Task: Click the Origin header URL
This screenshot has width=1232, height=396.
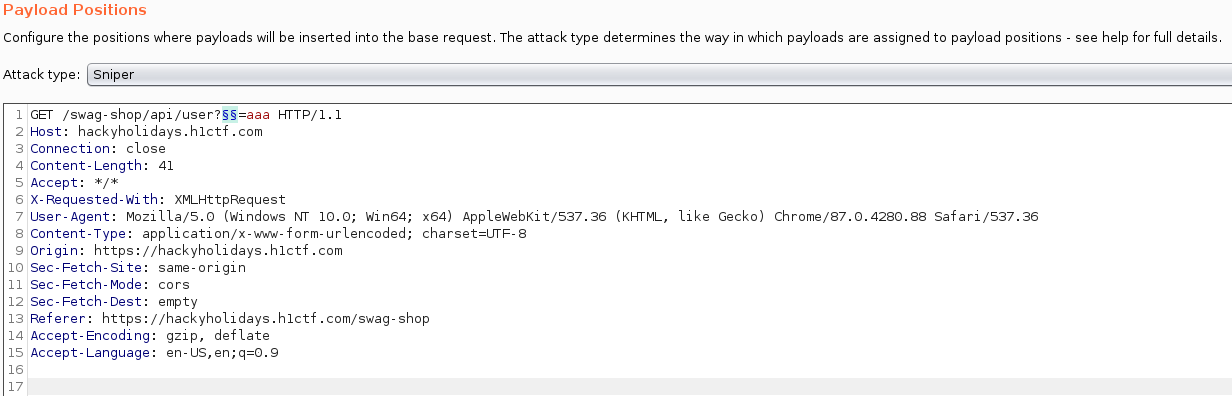Action: 218,250
